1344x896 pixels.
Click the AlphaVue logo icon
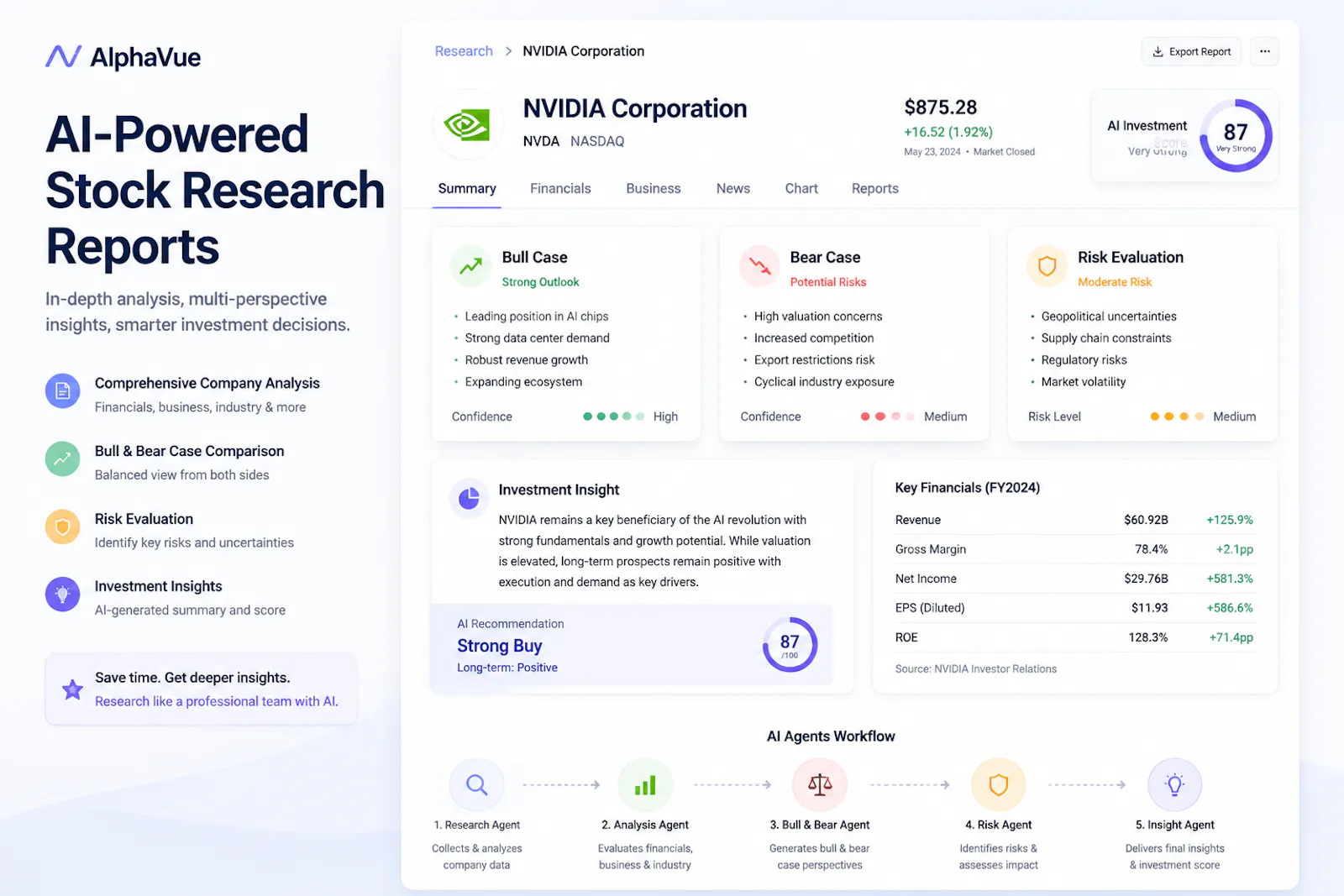pos(63,56)
